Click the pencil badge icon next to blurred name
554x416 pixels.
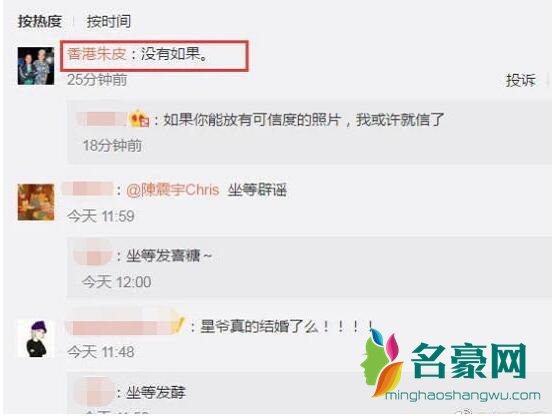(x=178, y=324)
